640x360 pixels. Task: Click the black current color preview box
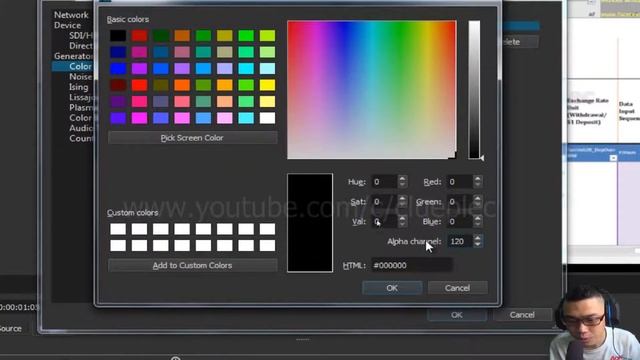[310, 223]
